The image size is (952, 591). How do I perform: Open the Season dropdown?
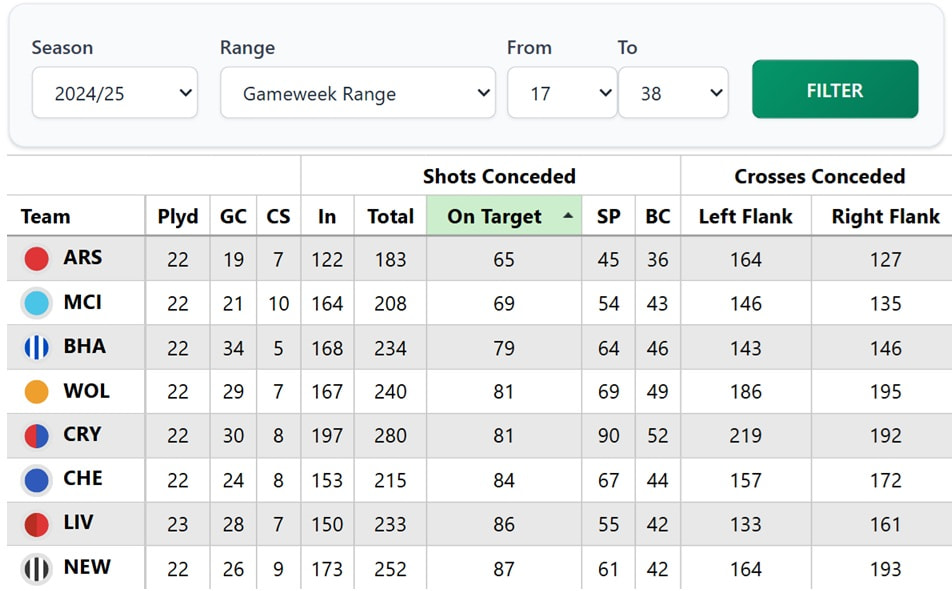coord(114,90)
